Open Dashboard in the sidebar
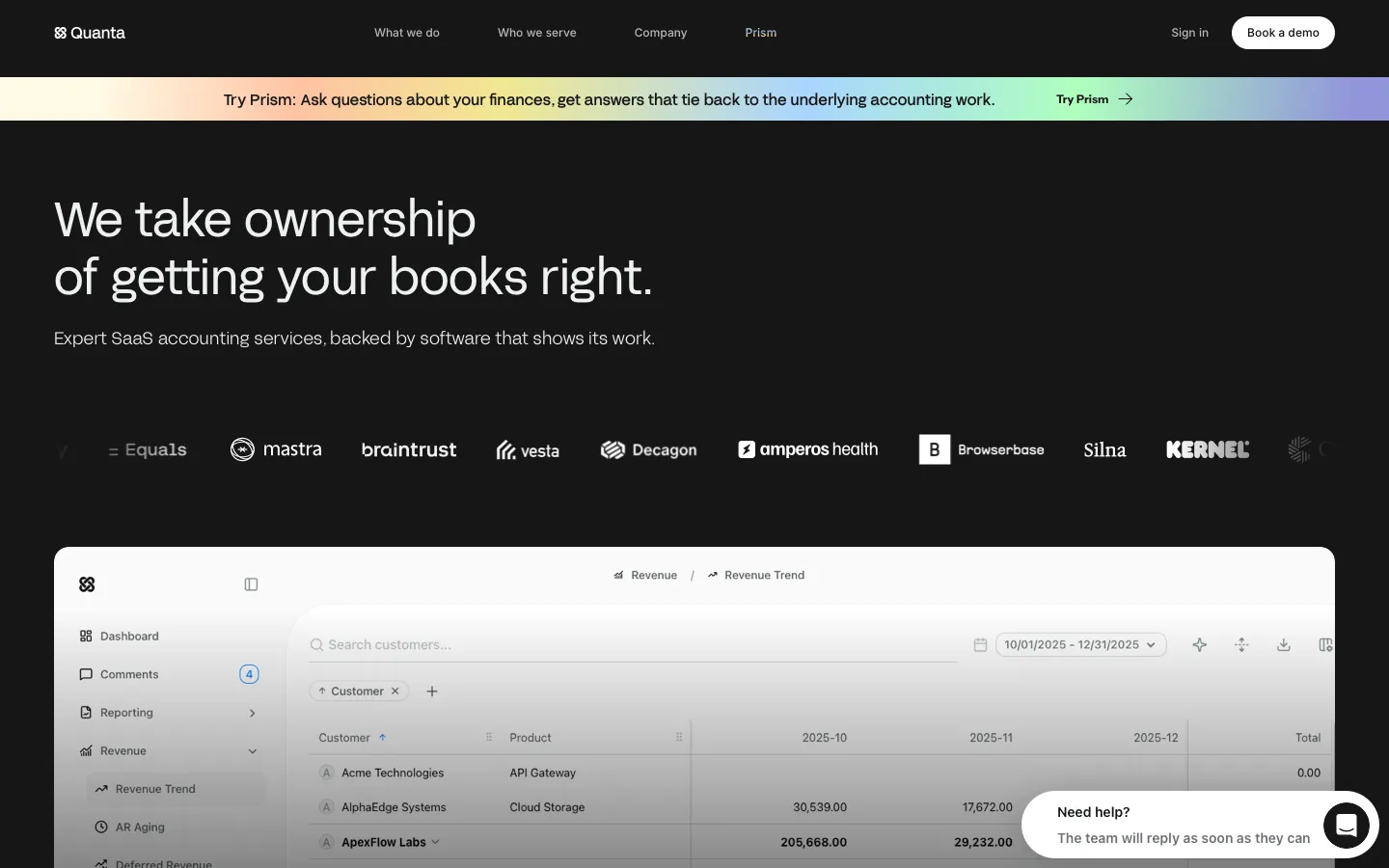This screenshot has height=868, width=1389. point(129,637)
